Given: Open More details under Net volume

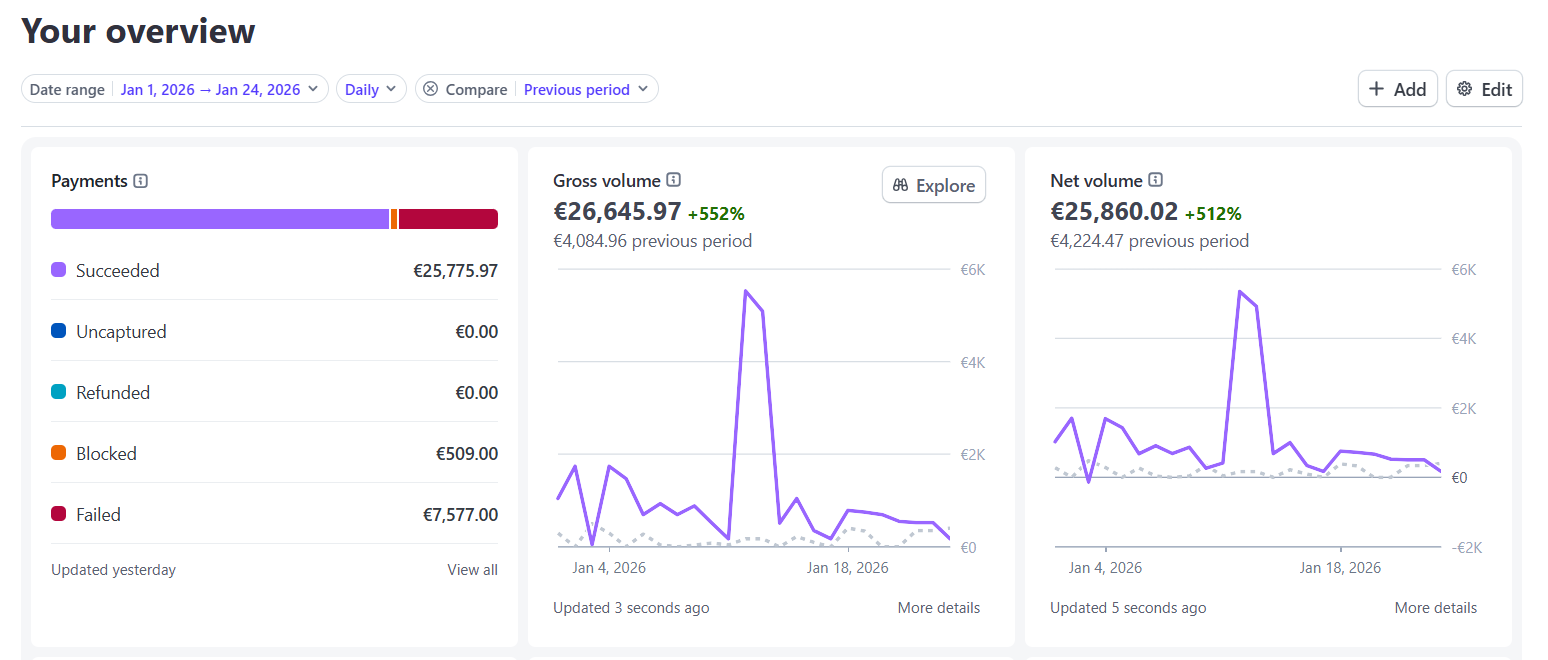Looking at the screenshot, I should click(x=1435, y=608).
